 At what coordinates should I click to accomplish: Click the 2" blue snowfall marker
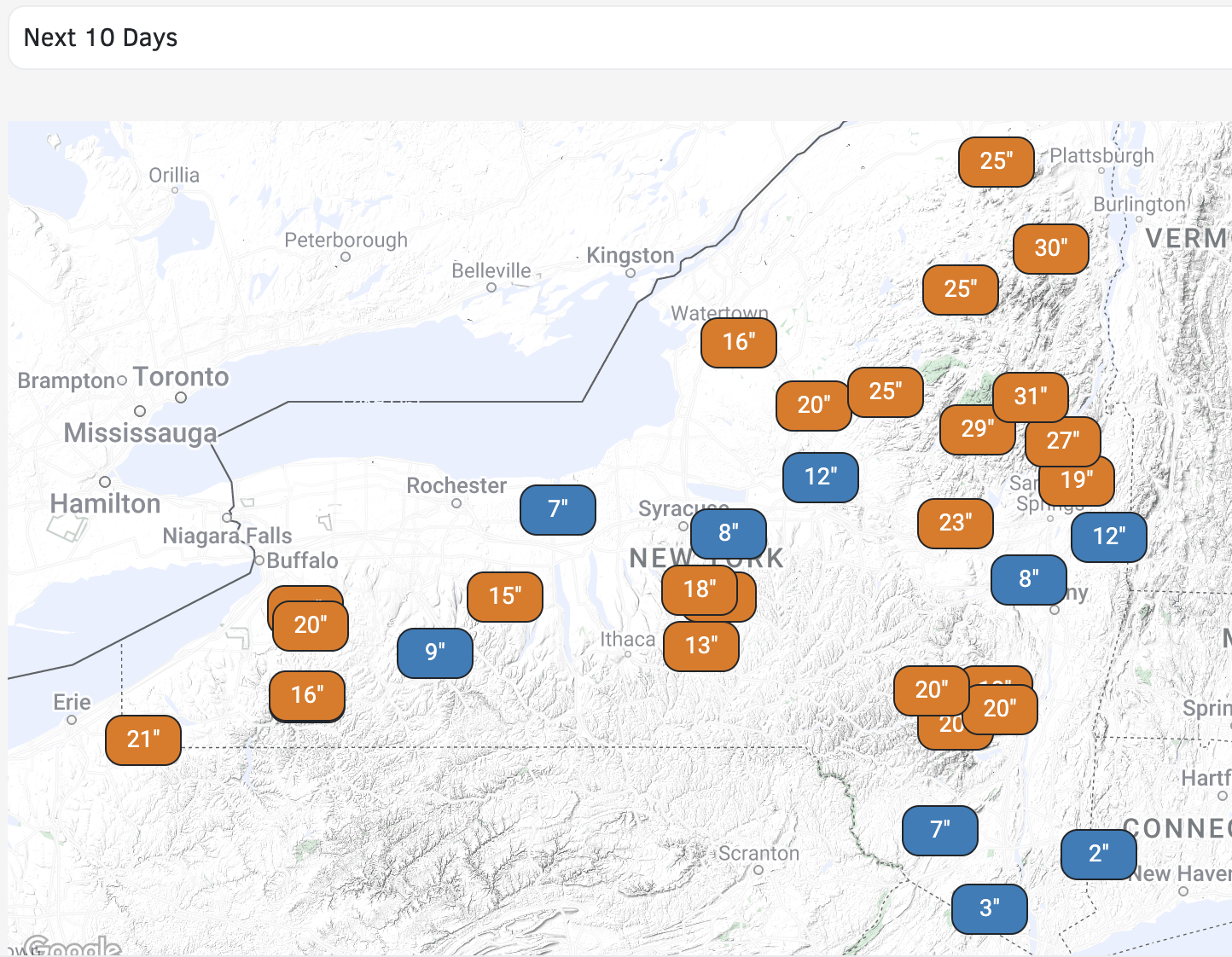(x=1098, y=854)
